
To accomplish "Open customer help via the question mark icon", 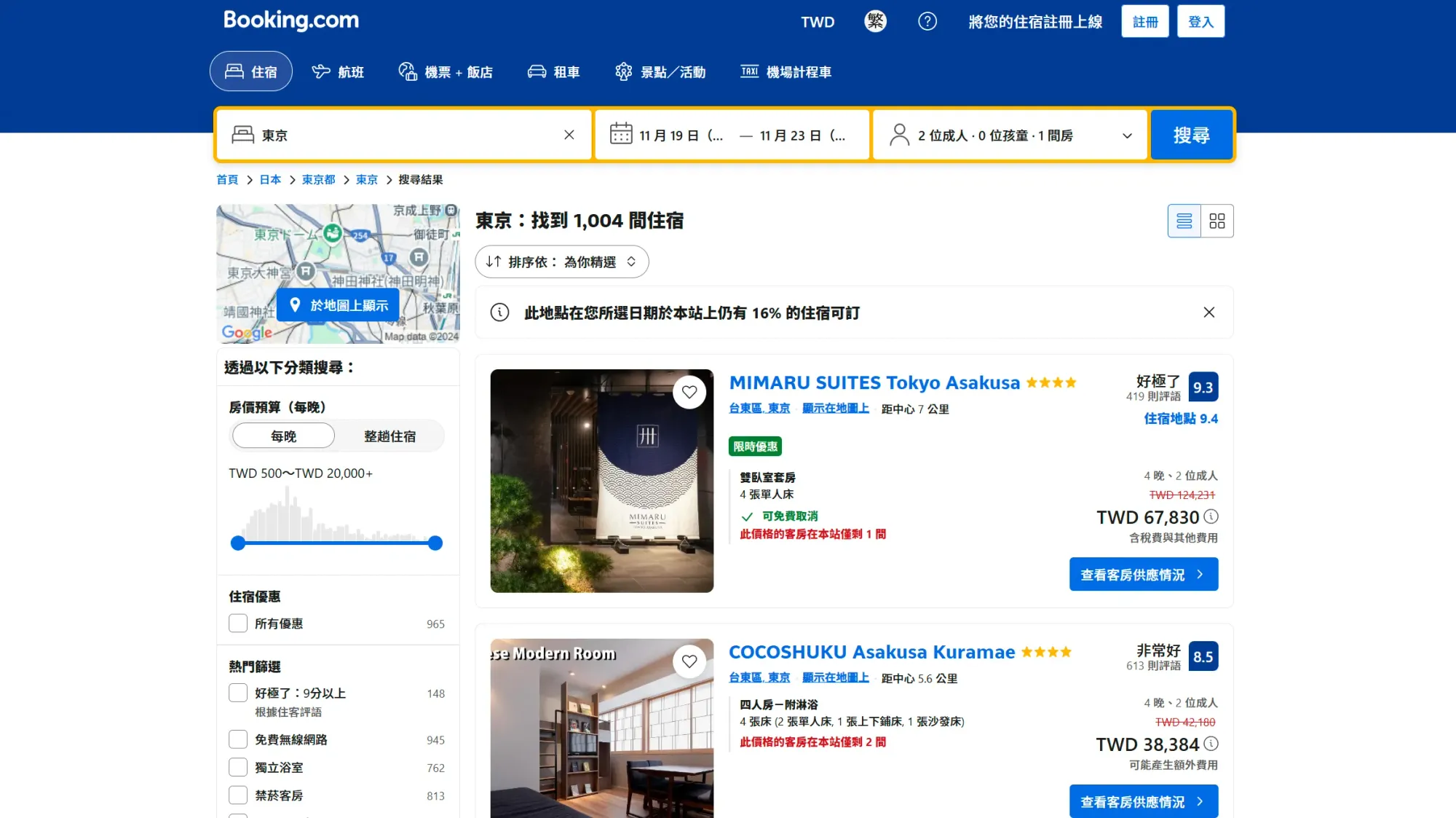I will point(927,21).
